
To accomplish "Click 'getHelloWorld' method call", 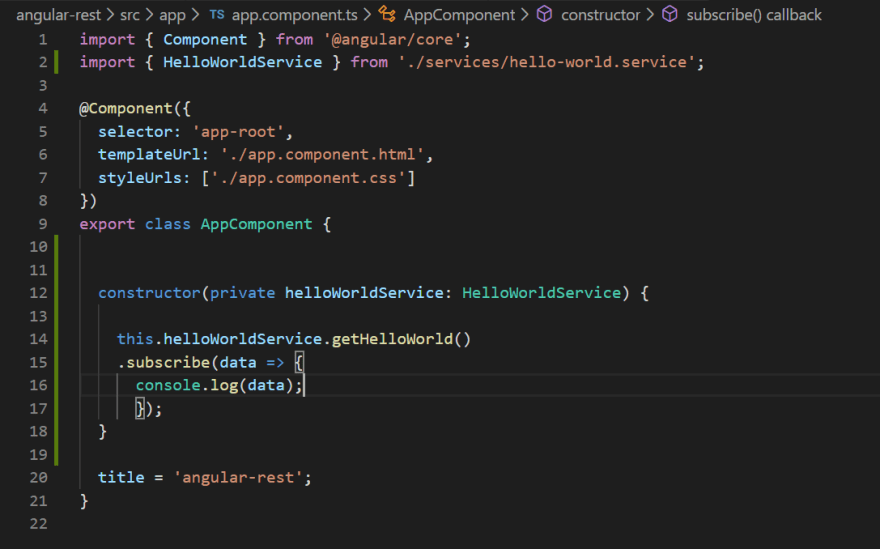I will click(x=392, y=339).
